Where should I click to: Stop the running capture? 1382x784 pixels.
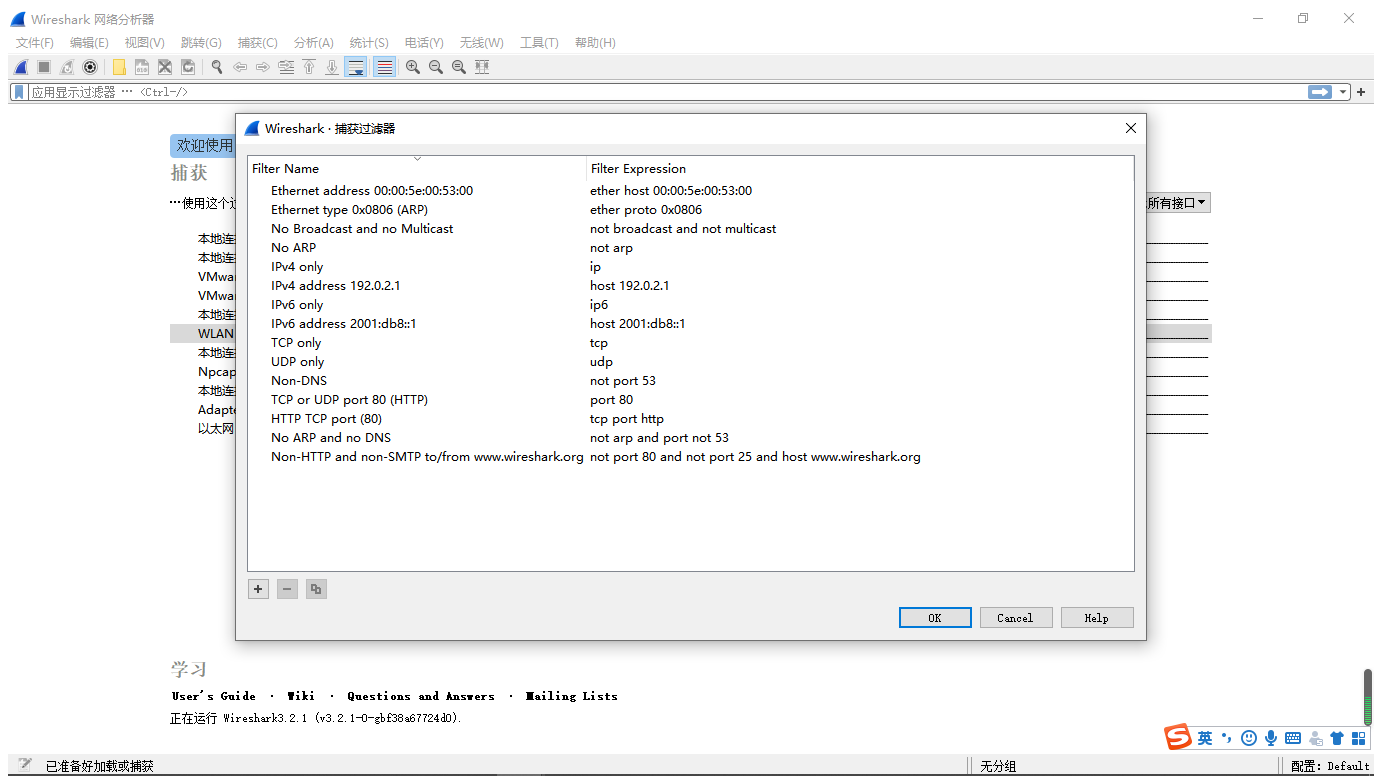[x=44, y=67]
